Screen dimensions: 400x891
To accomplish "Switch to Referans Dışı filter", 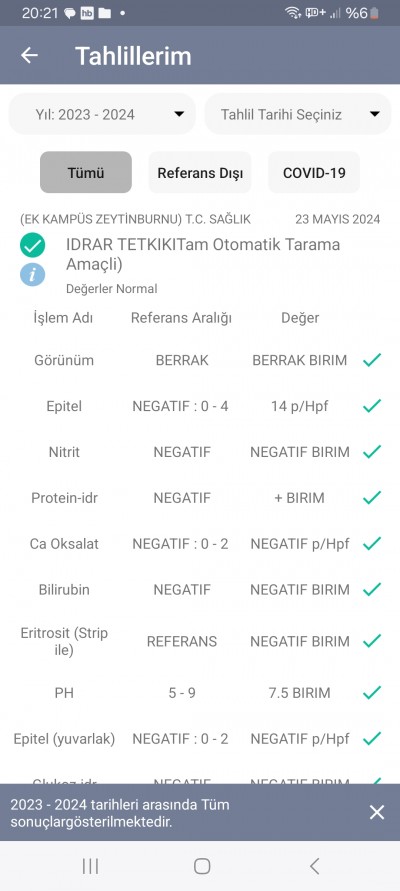I will [200, 172].
